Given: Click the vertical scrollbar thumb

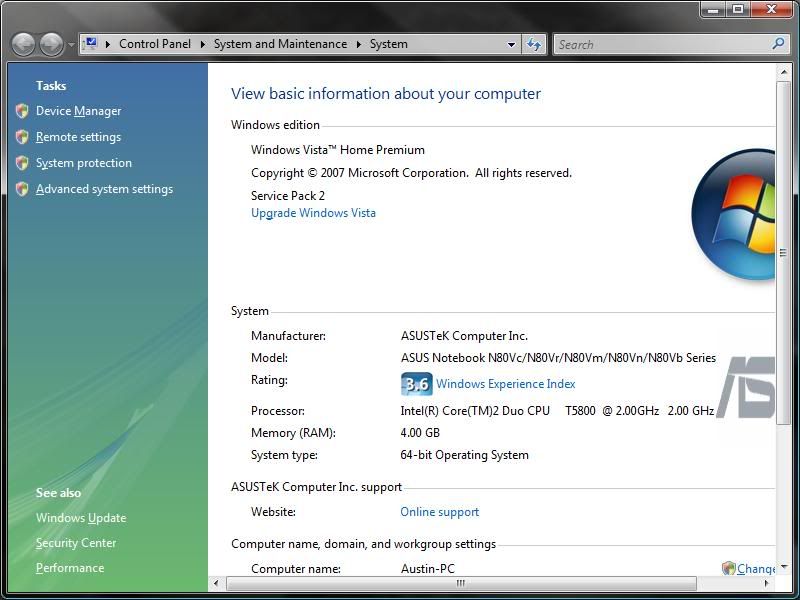Looking at the screenshot, I should pyautogui.click(x=783, y=253).
